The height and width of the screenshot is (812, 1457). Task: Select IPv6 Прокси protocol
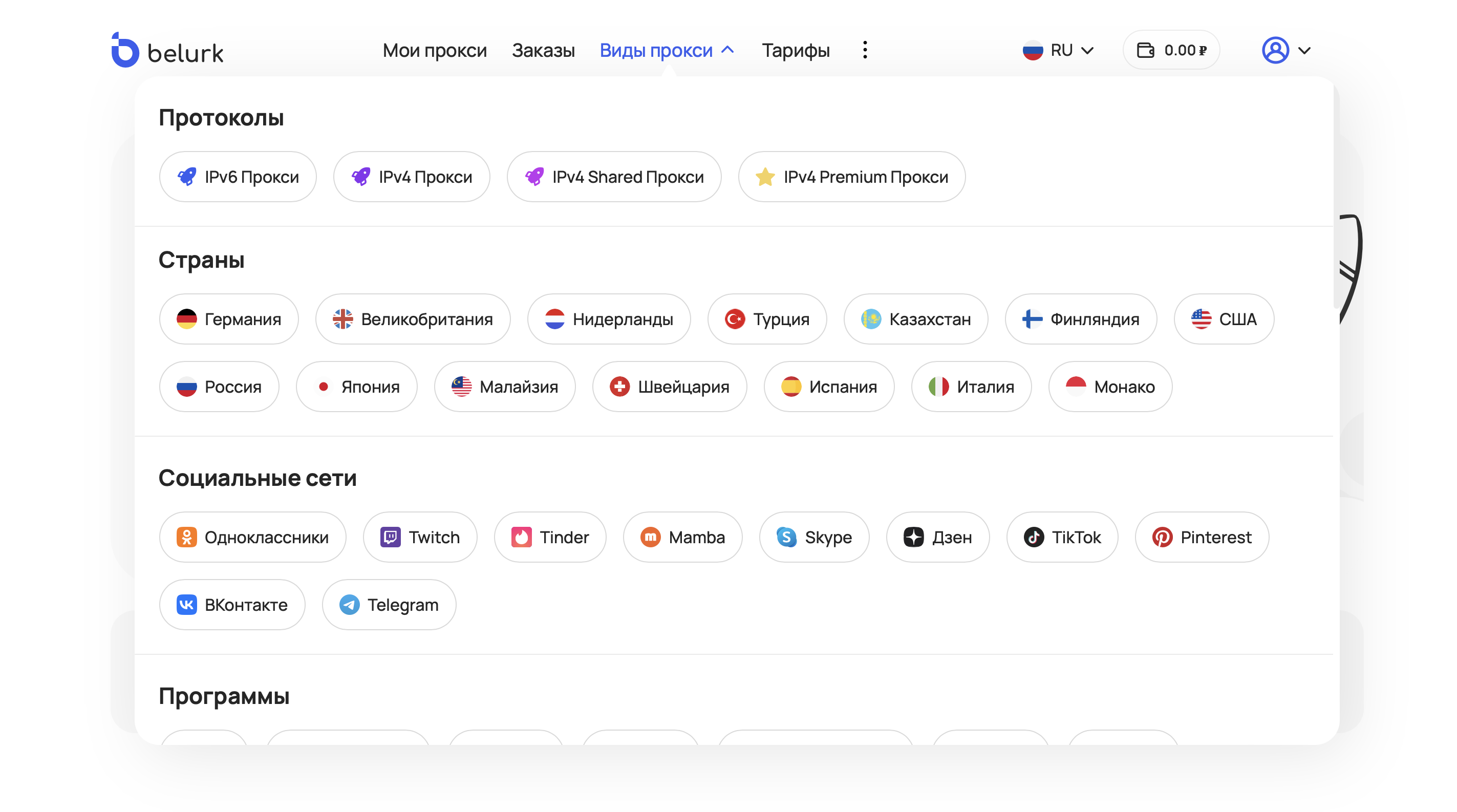tap(238, 177)
